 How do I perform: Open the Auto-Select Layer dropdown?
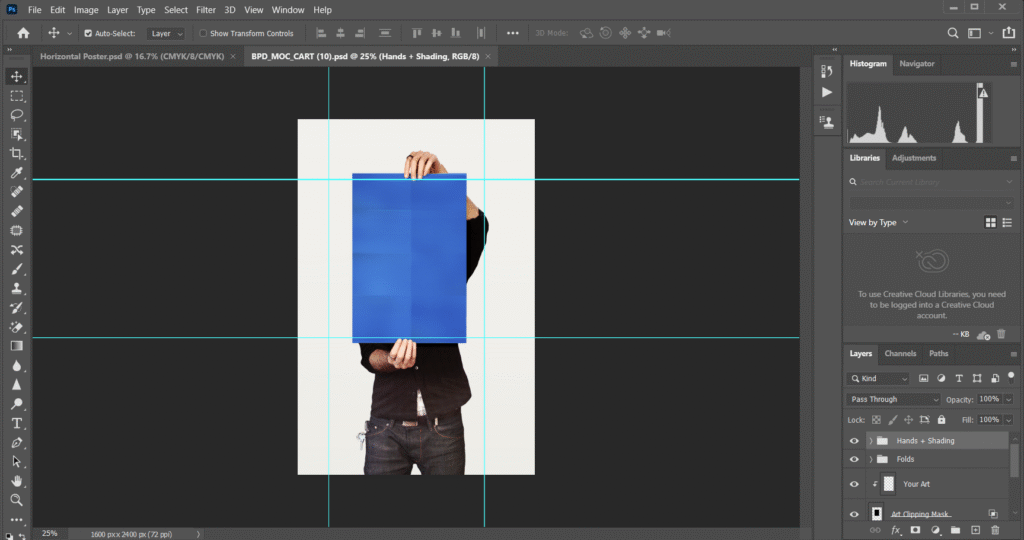[165, 33]
